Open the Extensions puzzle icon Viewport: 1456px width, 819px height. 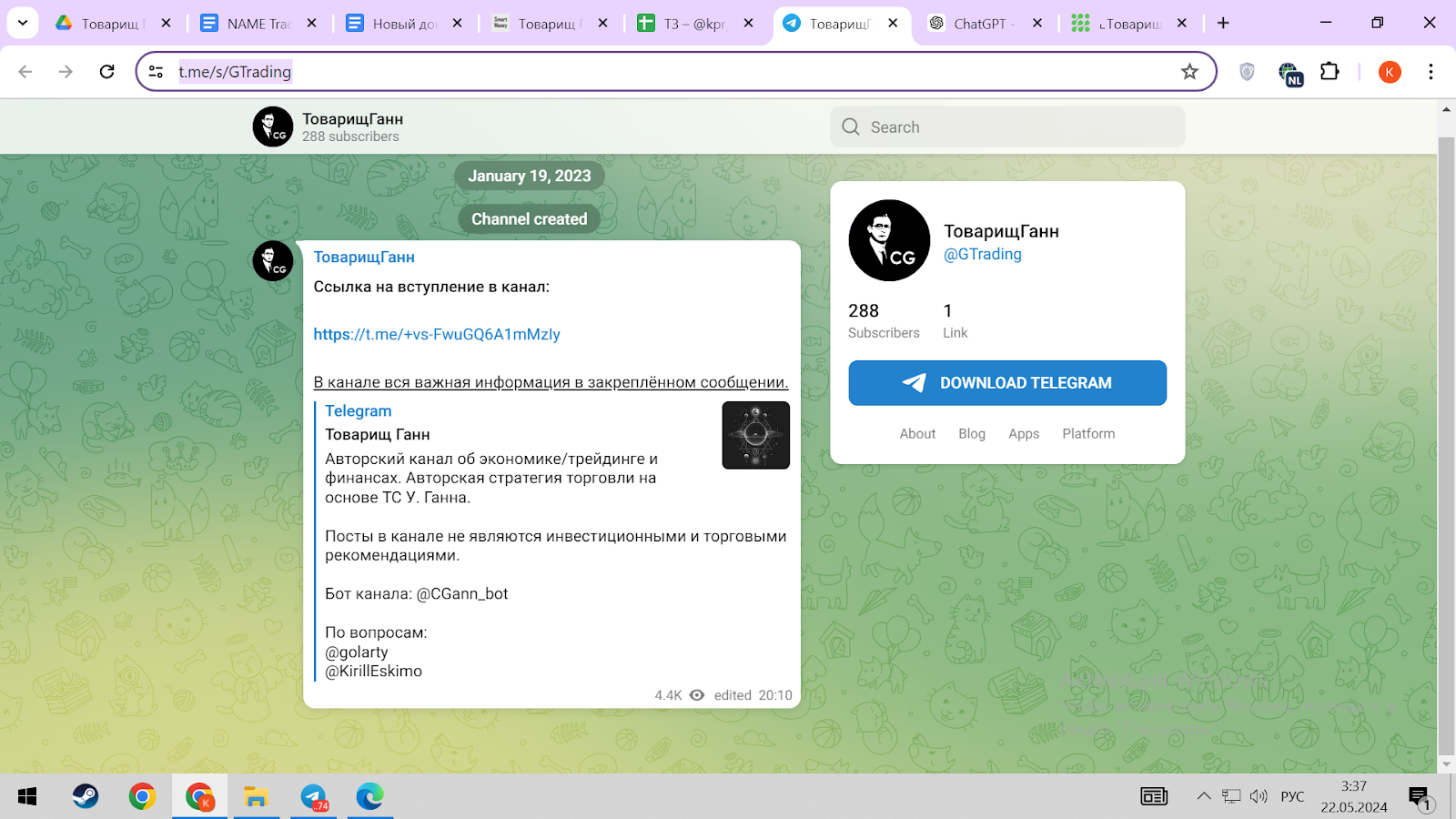tap(1330, 71)
